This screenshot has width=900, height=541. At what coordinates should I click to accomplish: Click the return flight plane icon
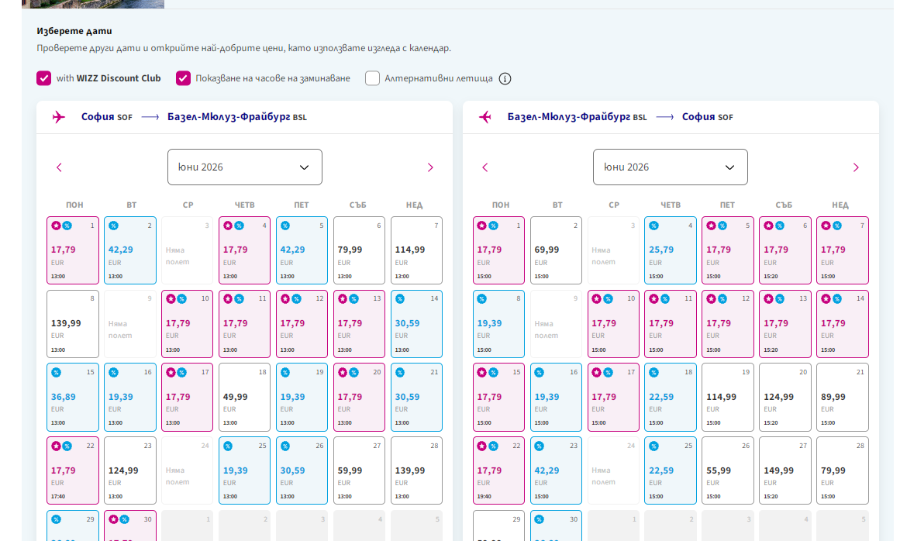tap(485, 117)
